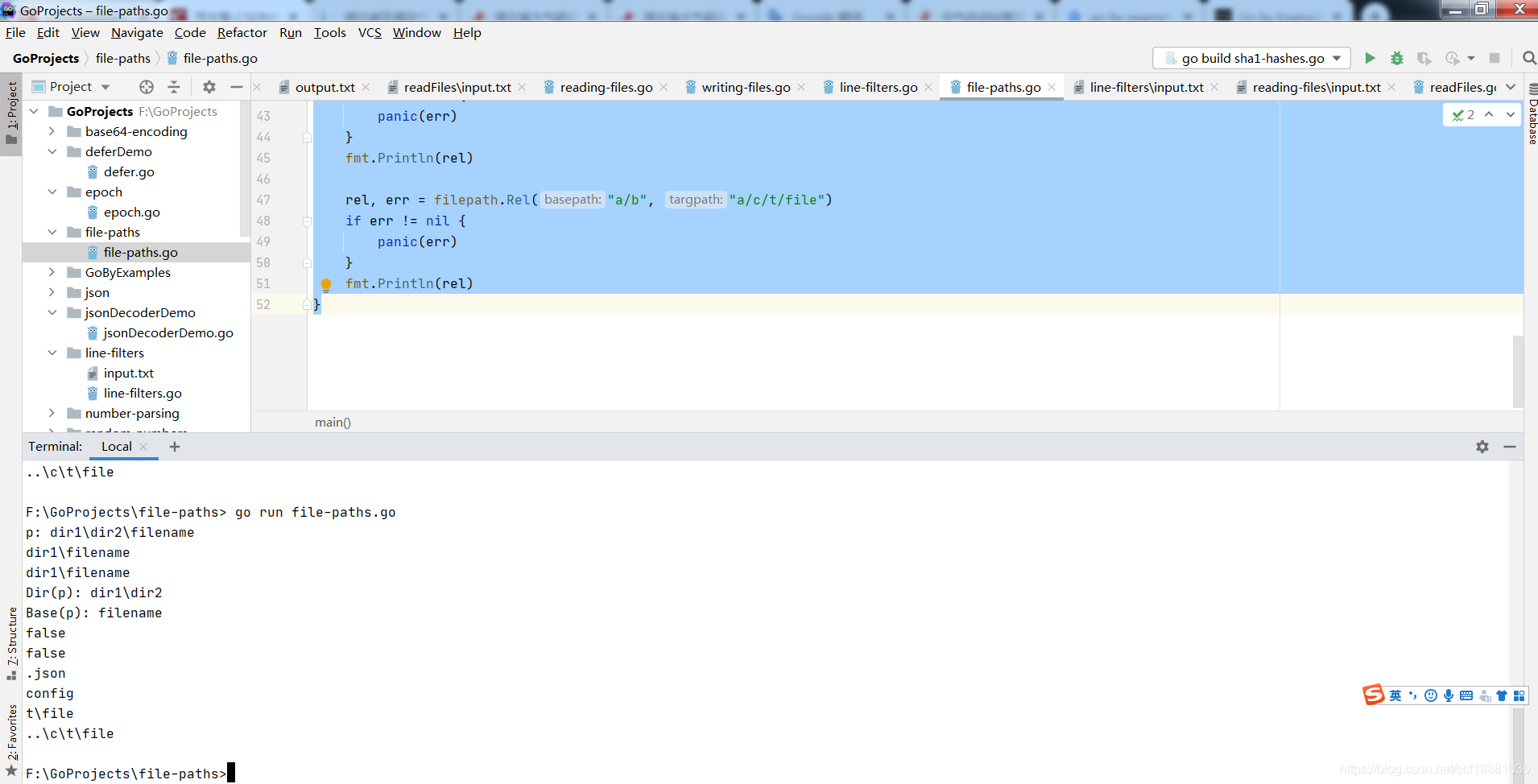Expand the GoByExamples folder
The width and height of the screenshot is (1538, 784).
coord(52,272)
